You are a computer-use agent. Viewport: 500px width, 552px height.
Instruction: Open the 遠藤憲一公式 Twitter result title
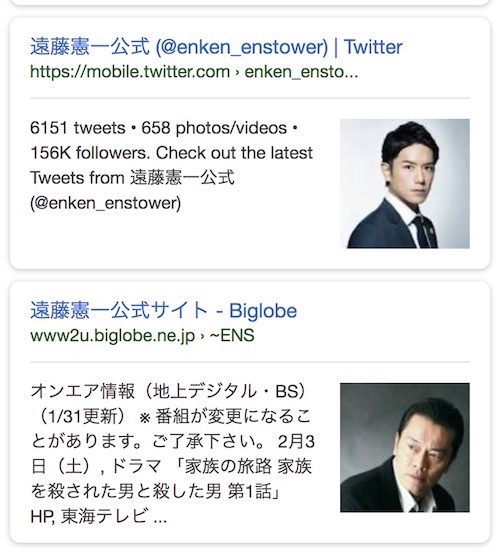216,47
